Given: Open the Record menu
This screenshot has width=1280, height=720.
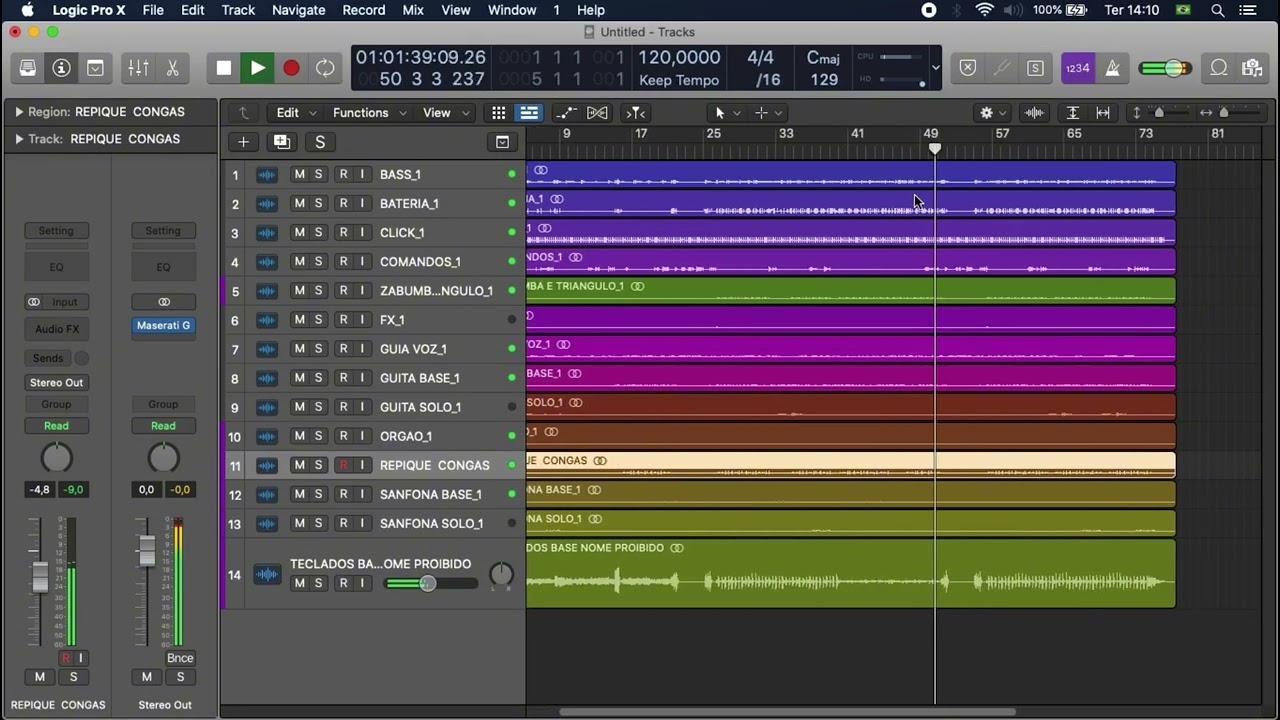Looking at the screenshot, I should point(363,10).
